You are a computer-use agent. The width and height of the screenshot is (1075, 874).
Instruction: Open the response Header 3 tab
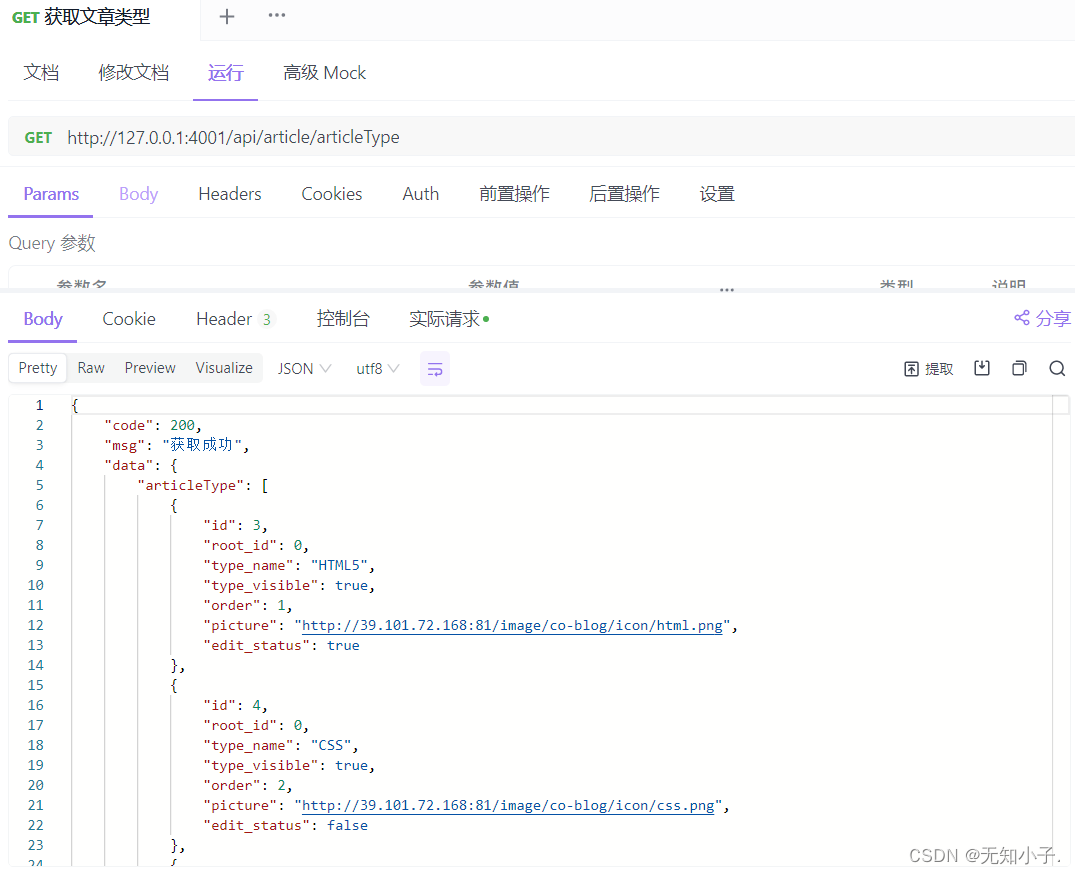[x=234, y=319]
